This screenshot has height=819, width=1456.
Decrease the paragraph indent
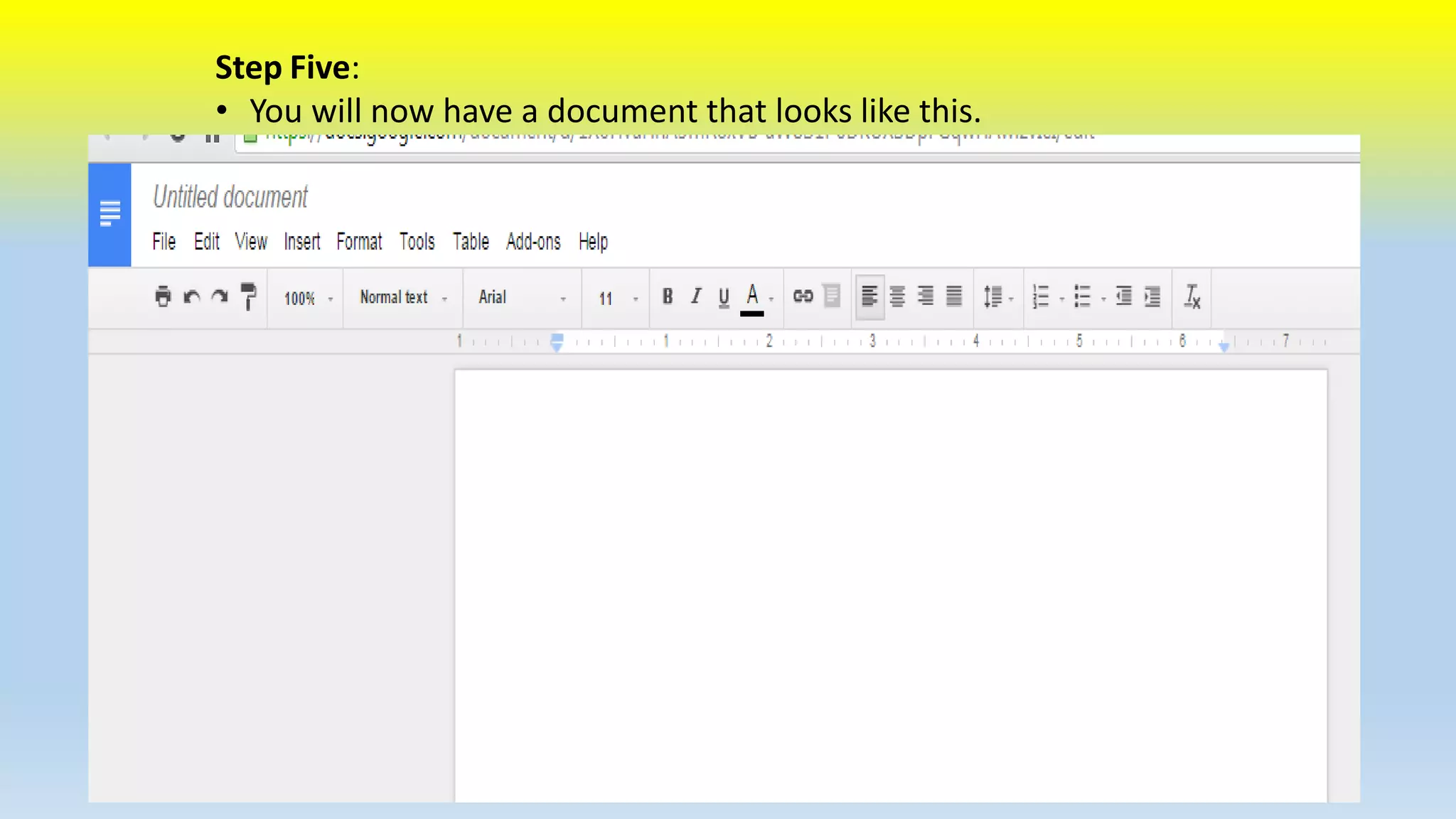pyautogui.click(x=1123, y=296)
